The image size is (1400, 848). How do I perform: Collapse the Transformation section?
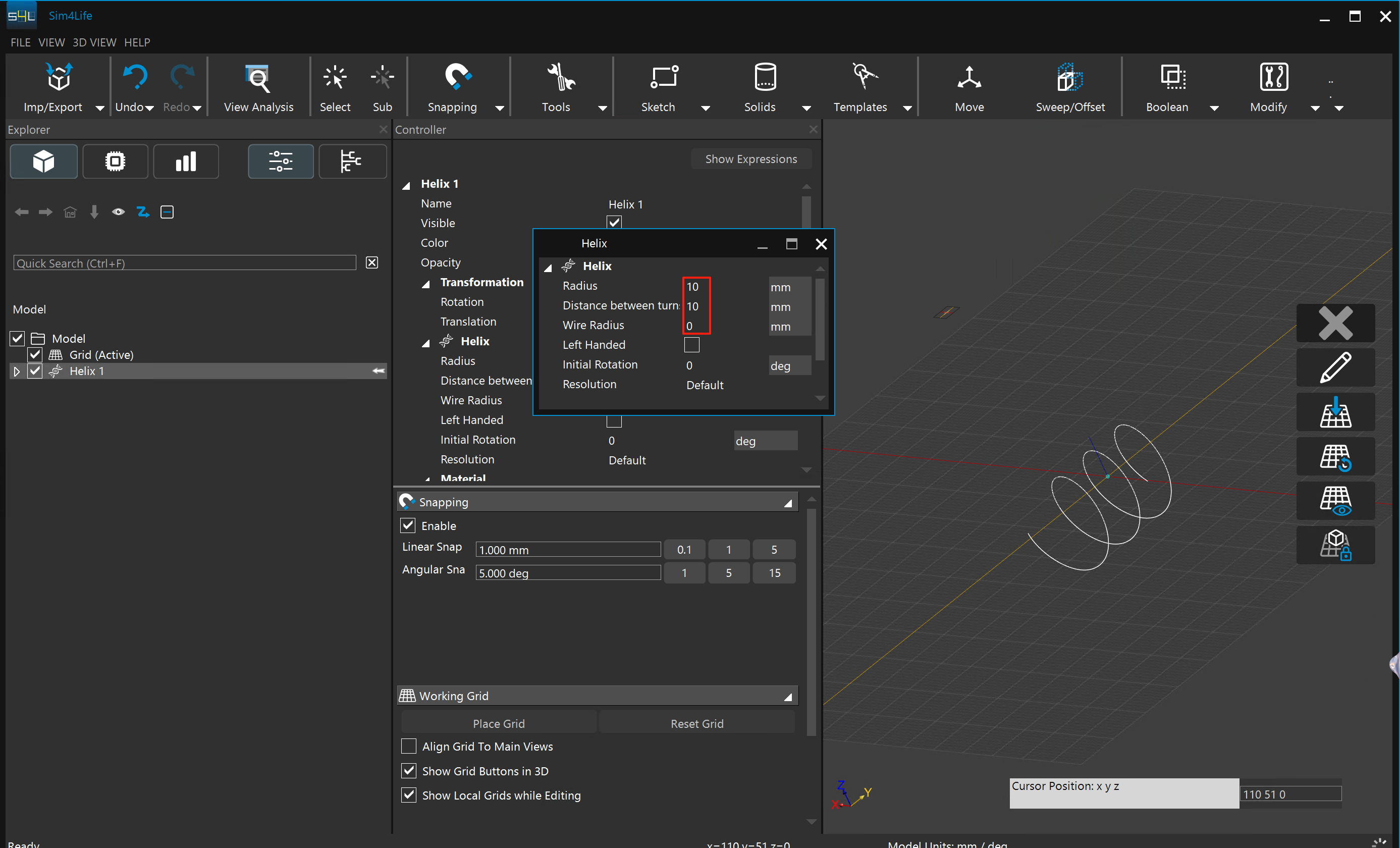[x=426, y=284]
